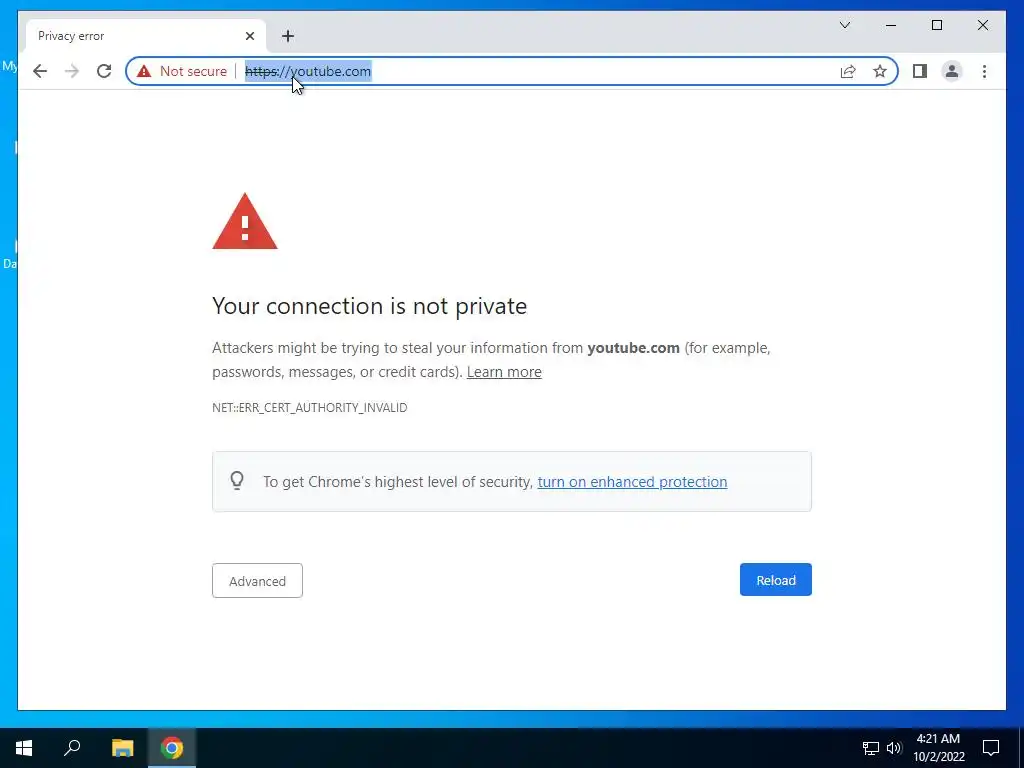Open volume control in system tray
The height and width of the screenshot is (768, 1024).
894,748
